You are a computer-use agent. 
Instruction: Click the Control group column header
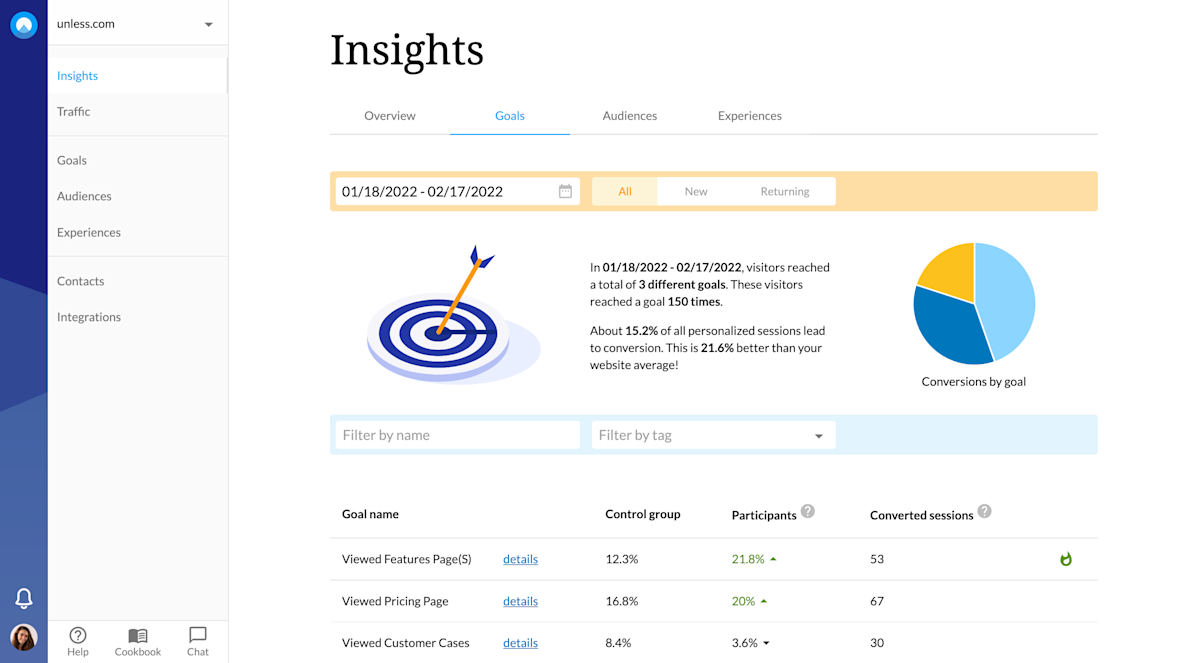click(643, 514)
